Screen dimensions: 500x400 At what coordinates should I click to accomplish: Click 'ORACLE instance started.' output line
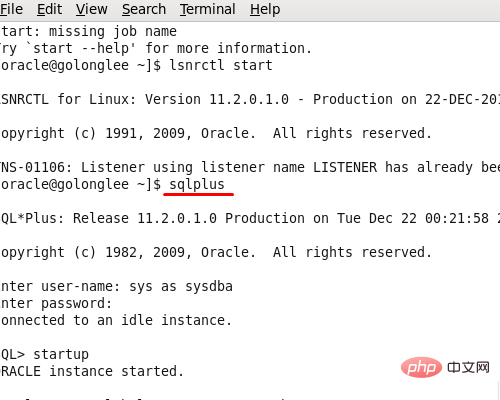[x=92, y=371]
